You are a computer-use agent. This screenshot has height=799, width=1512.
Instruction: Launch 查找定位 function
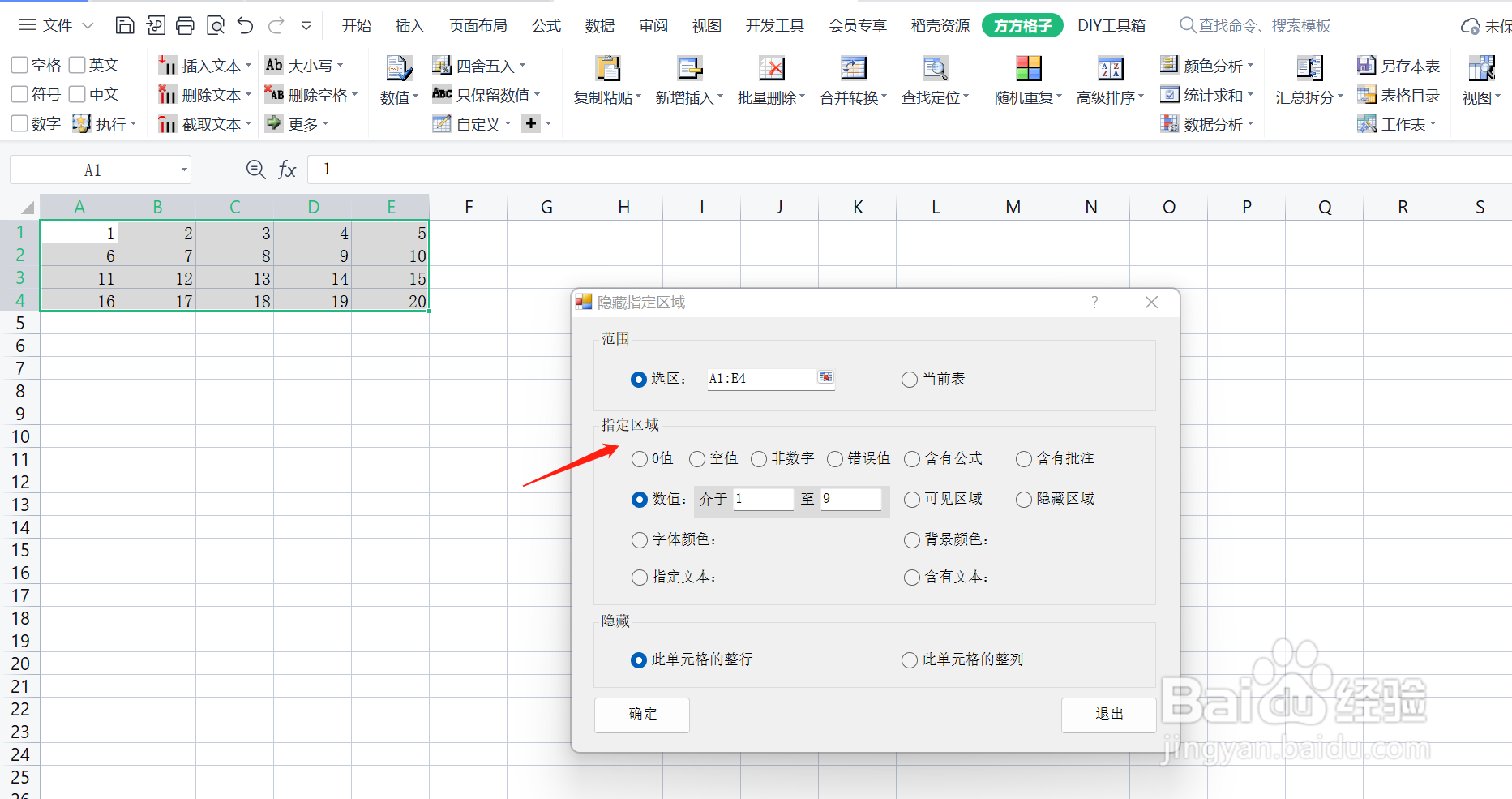tap(934, 79)
